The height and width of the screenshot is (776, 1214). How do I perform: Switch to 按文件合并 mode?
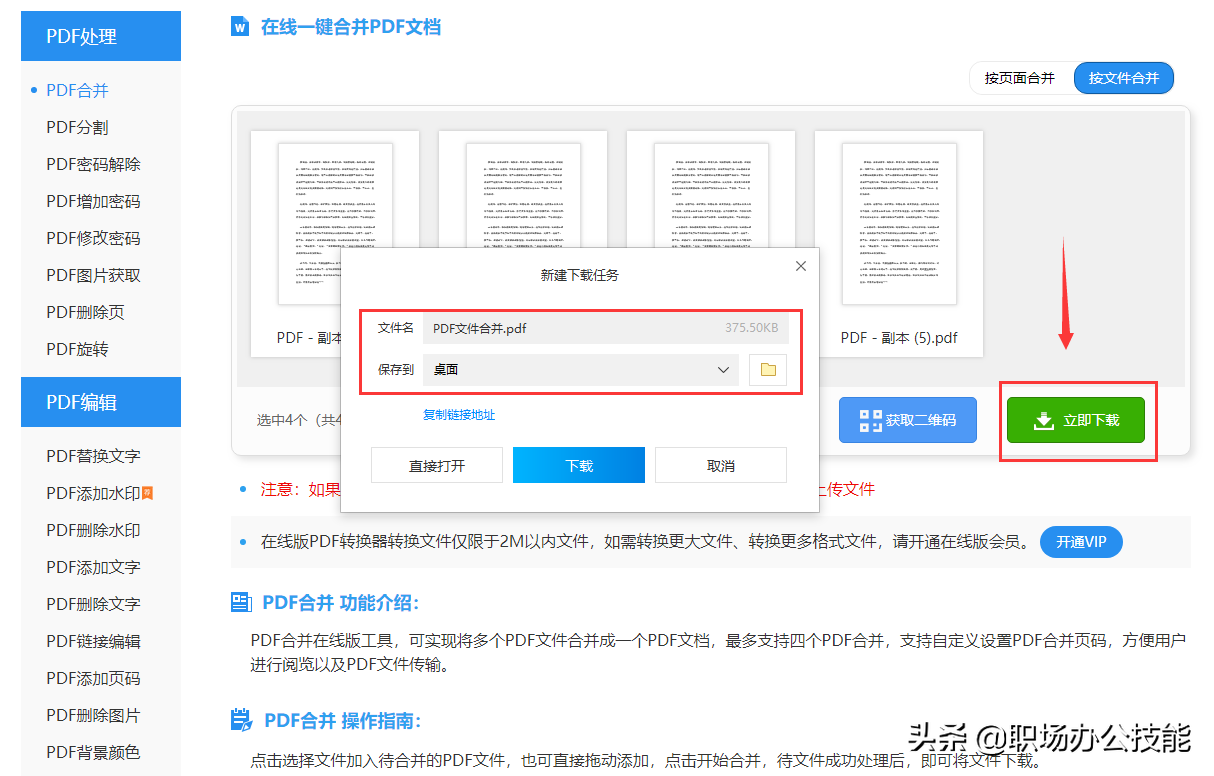pos(1124,78)
